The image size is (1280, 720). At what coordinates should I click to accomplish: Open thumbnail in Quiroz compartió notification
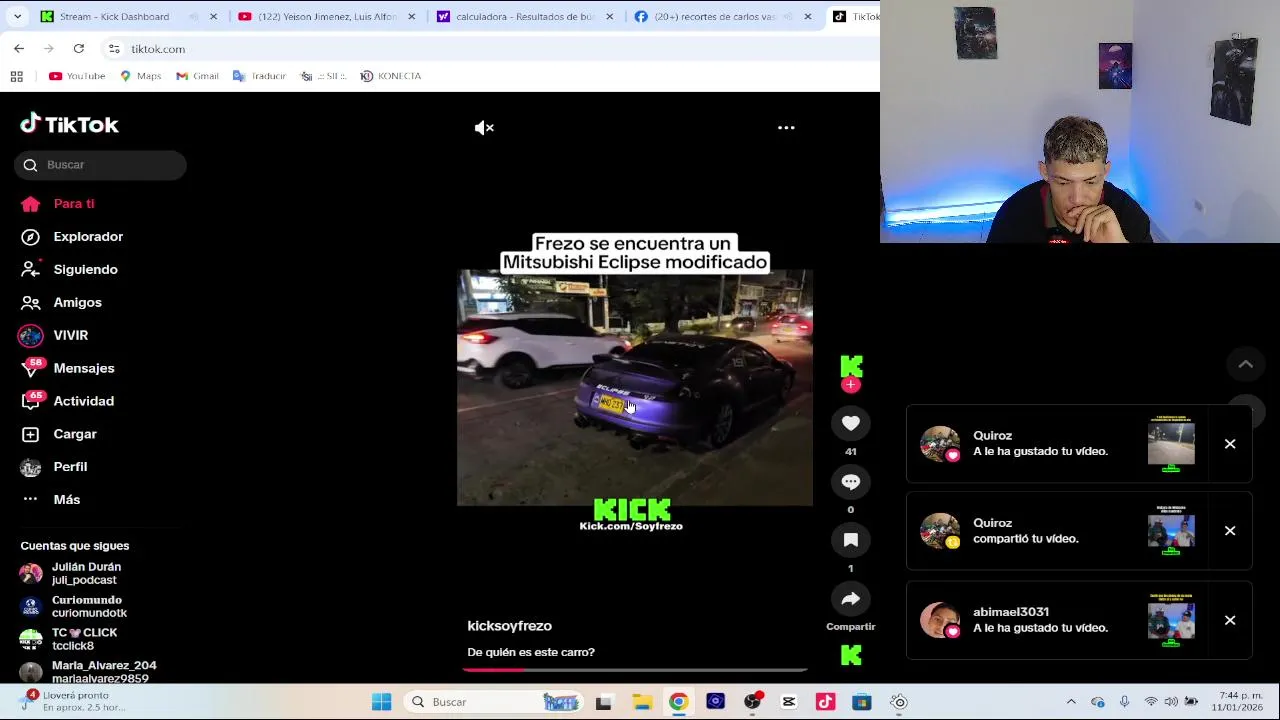(1171, 531)
